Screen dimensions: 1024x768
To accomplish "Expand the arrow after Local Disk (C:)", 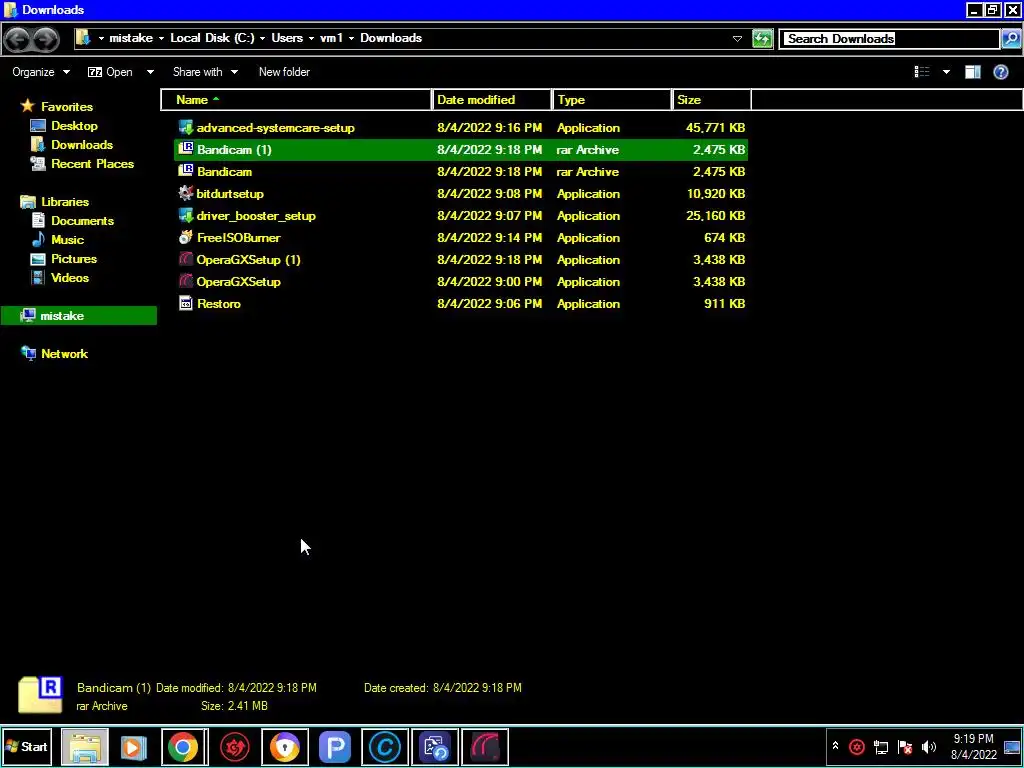I will coord(263,38).
